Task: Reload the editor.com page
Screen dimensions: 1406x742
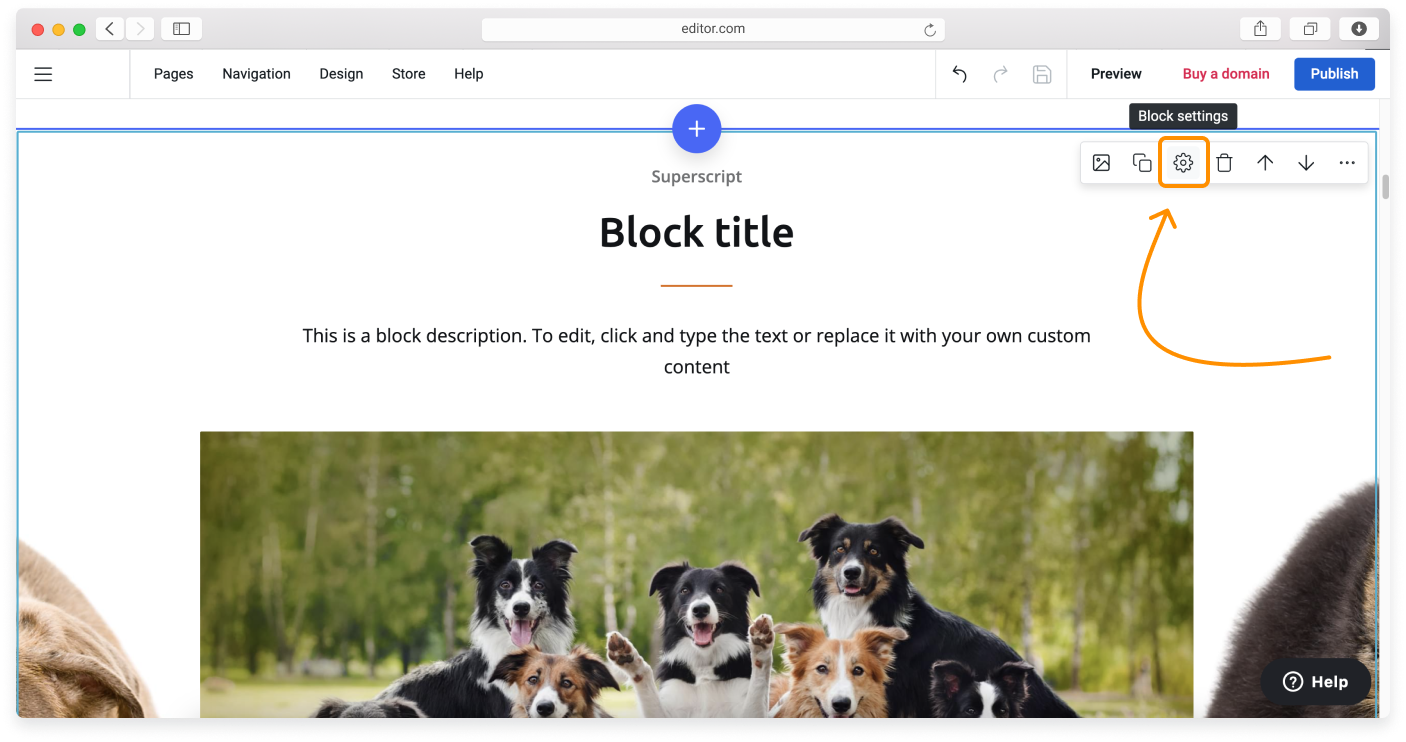Action: [x=930, y=30]
